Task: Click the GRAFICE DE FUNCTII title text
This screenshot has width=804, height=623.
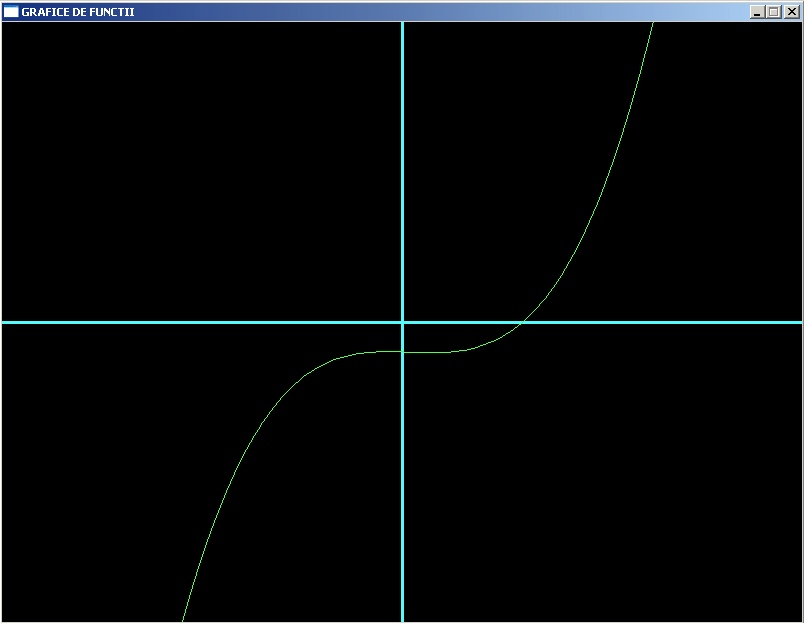Action: click(x=78, y=12)
